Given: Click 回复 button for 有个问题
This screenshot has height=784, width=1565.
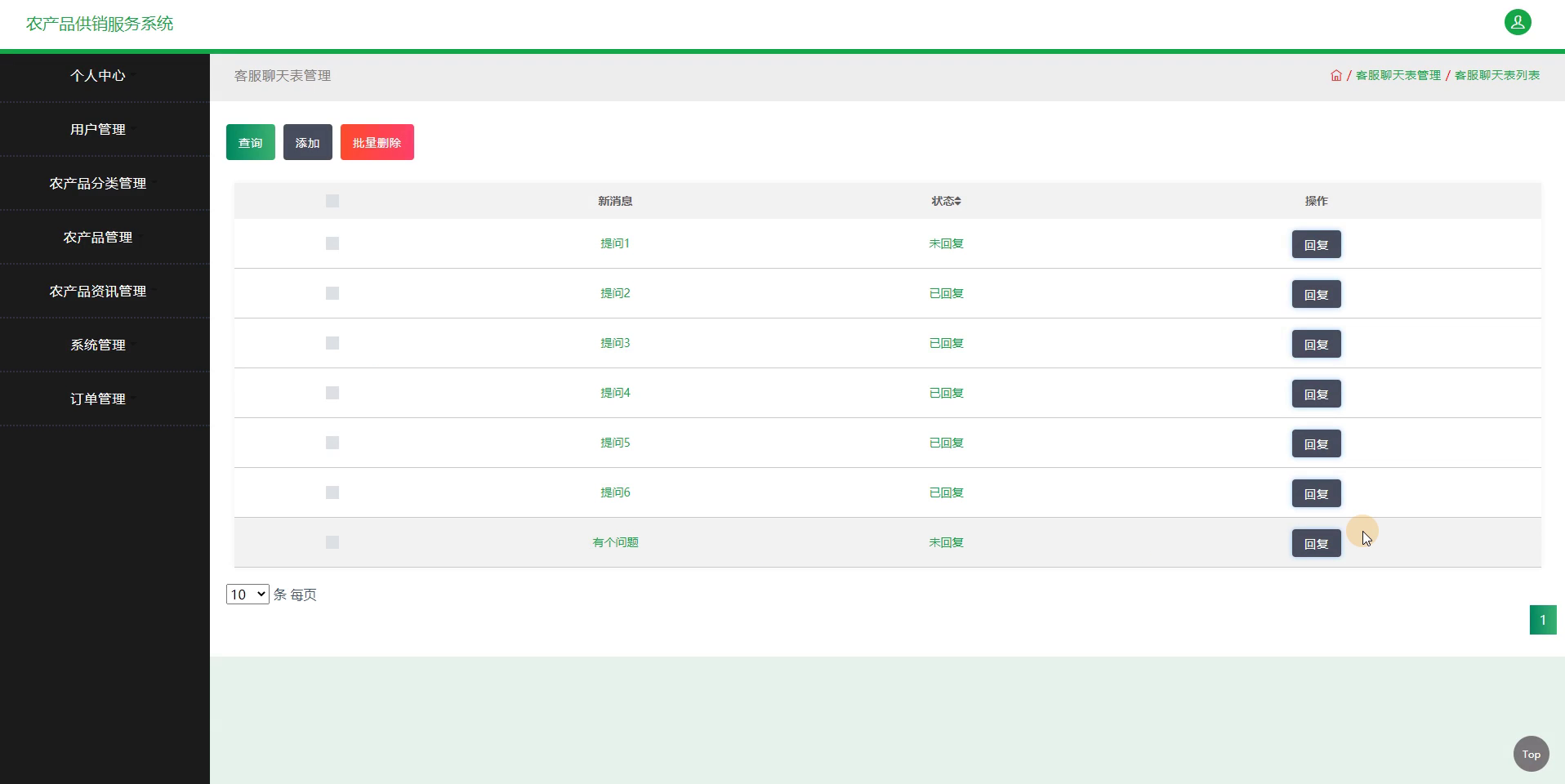Looking at the screenshot, I should pos(1317,543).
